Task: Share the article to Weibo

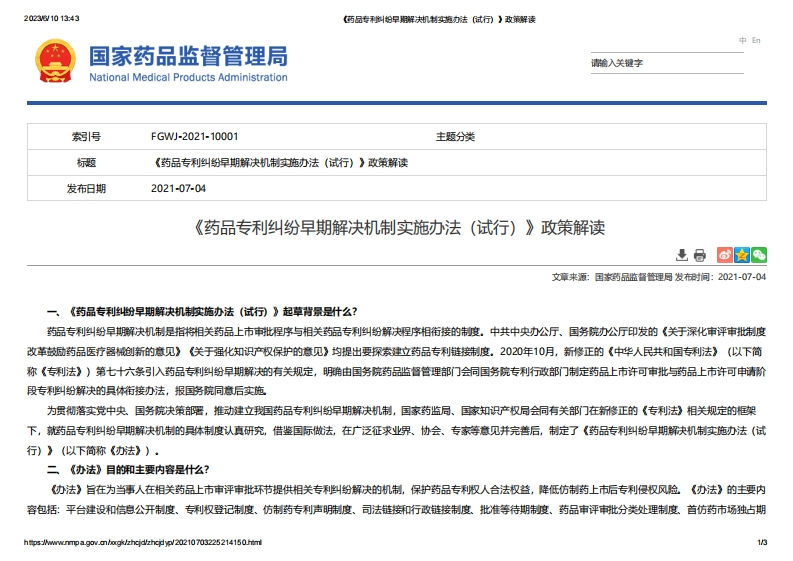Action: [x=726, y=255]
